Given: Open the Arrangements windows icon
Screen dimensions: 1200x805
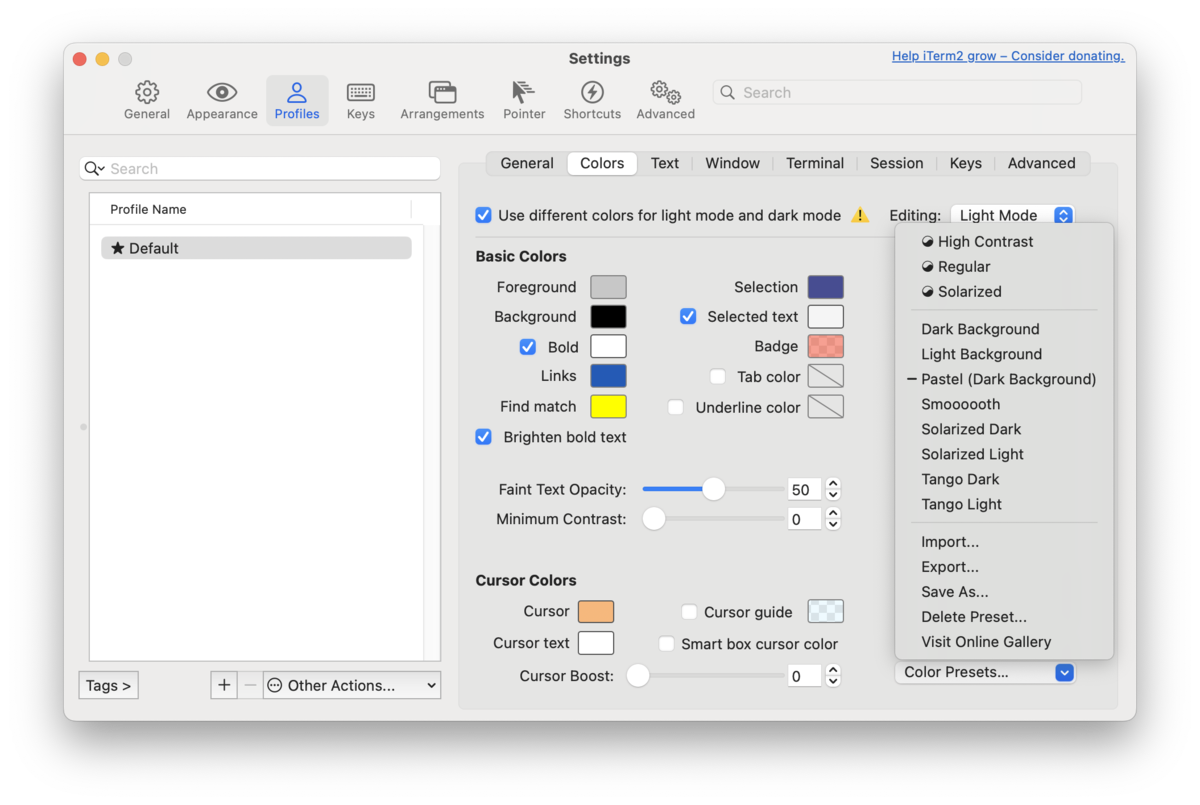Looking at the screenshot, I should click(442, 93).
